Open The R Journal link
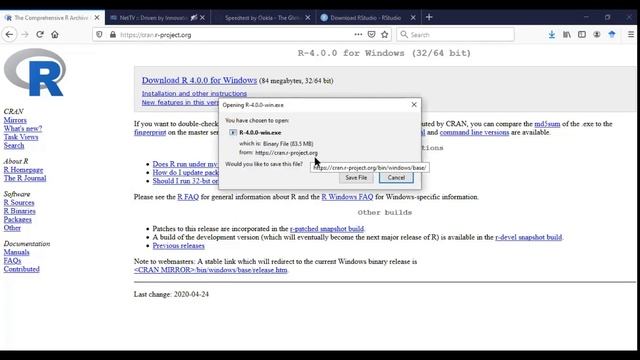Image resolution: width=640 pixels, height=360 pixels. pos(25,178)
